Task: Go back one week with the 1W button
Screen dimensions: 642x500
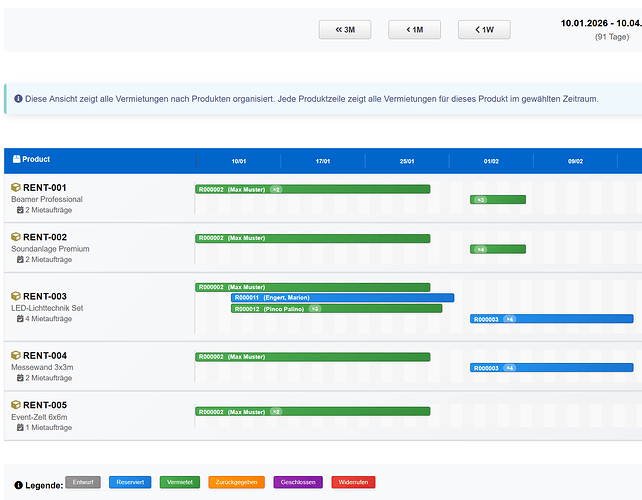Action: [484, 29]
